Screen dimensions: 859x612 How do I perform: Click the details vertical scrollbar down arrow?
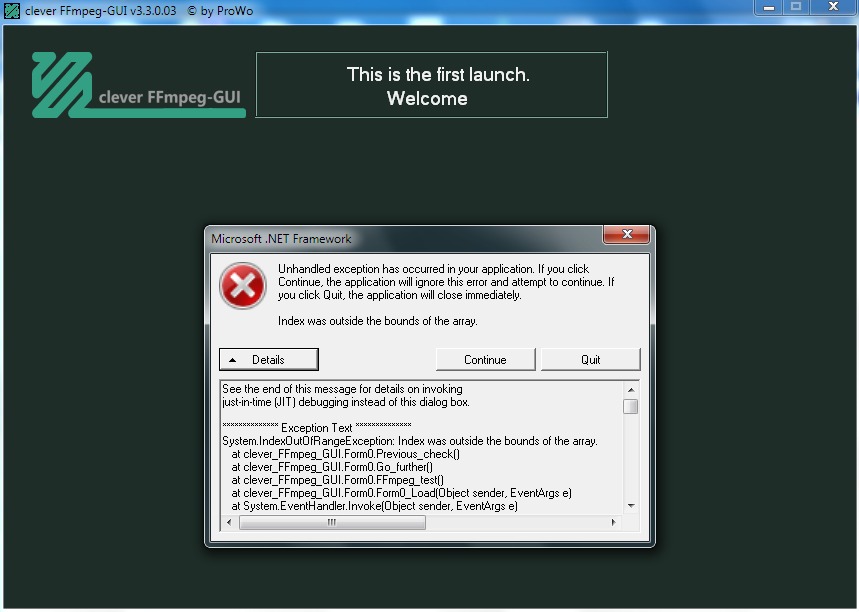pyautogui.click(x=631, y=506)
